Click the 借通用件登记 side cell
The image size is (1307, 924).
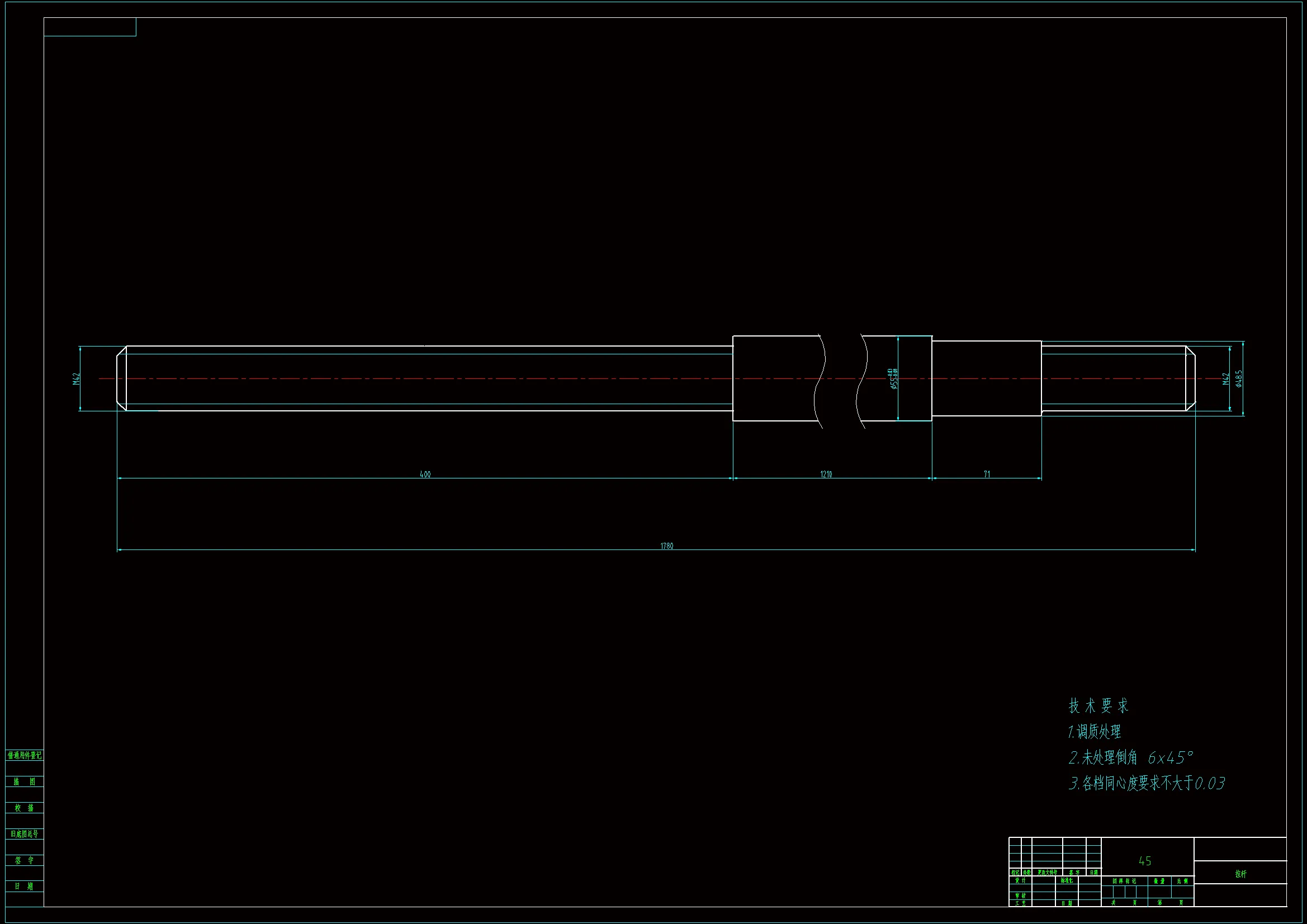[25, 756]
